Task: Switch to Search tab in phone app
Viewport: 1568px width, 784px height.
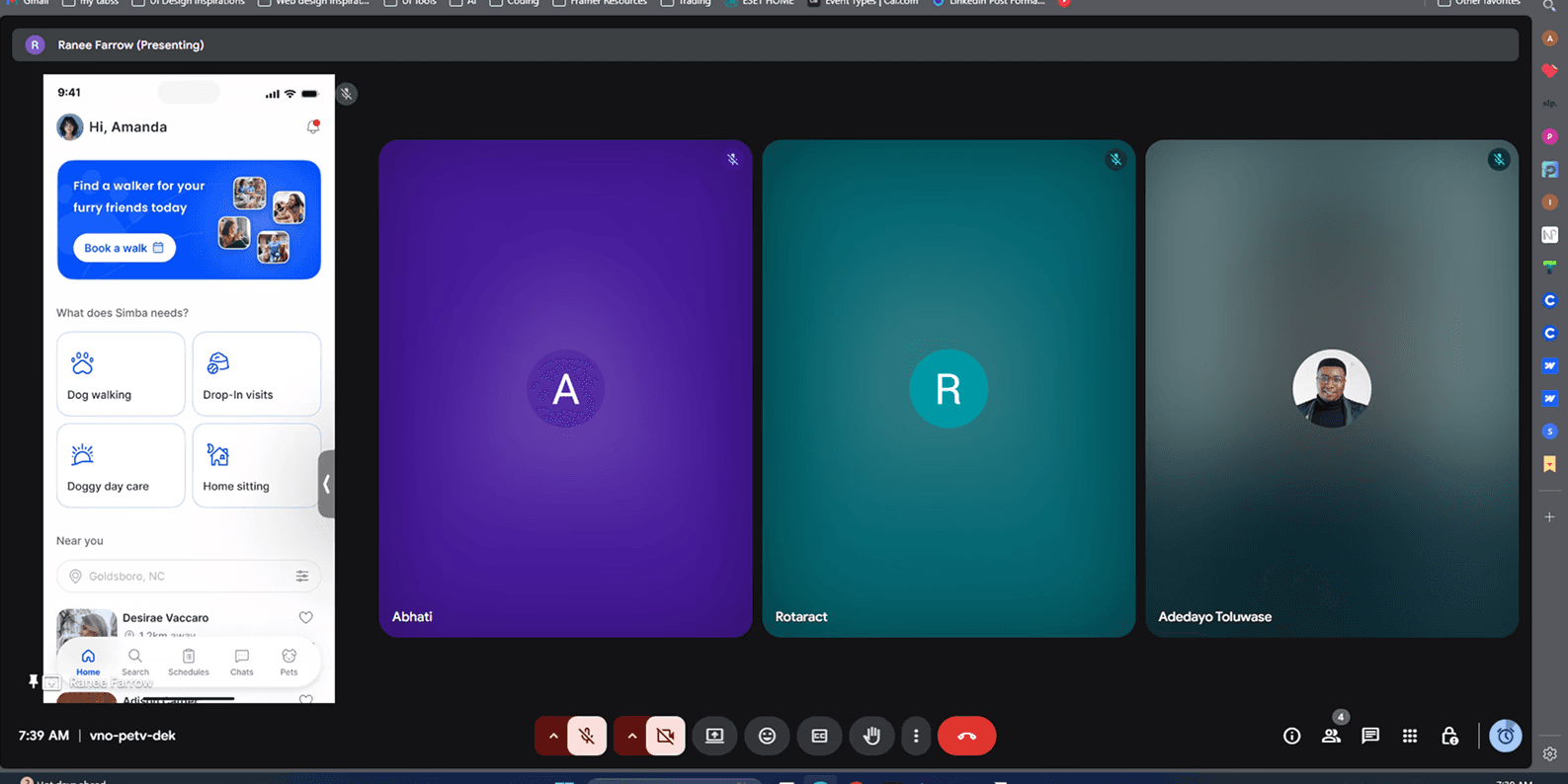Action: click(x=135, y=663)
